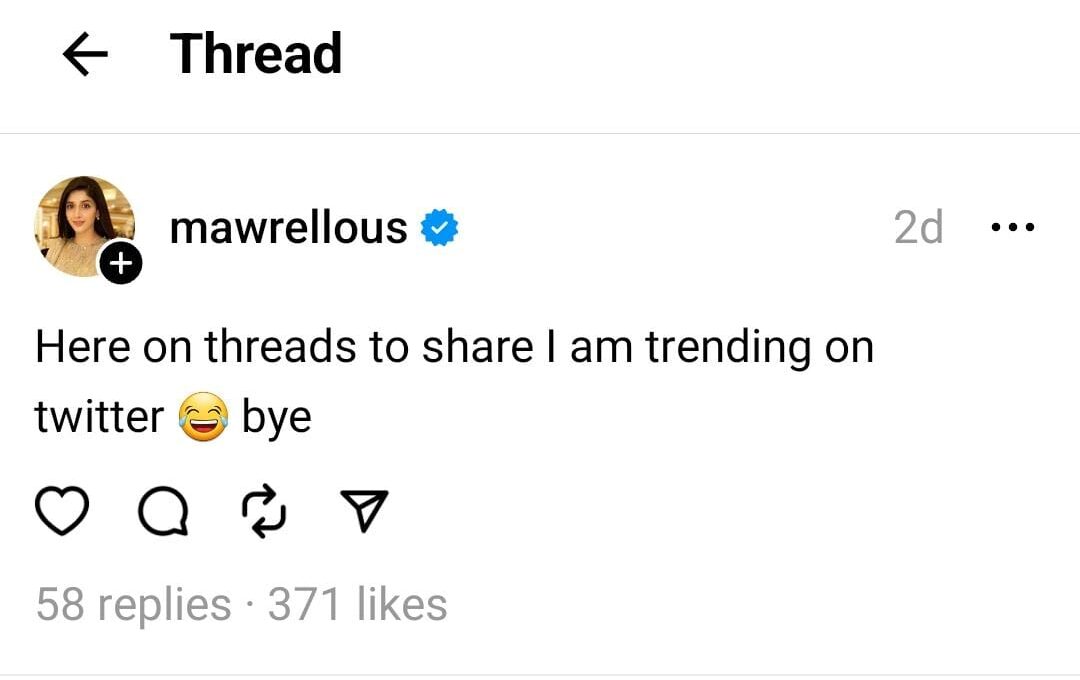View the 371 likes list

[x=357, y=605]
